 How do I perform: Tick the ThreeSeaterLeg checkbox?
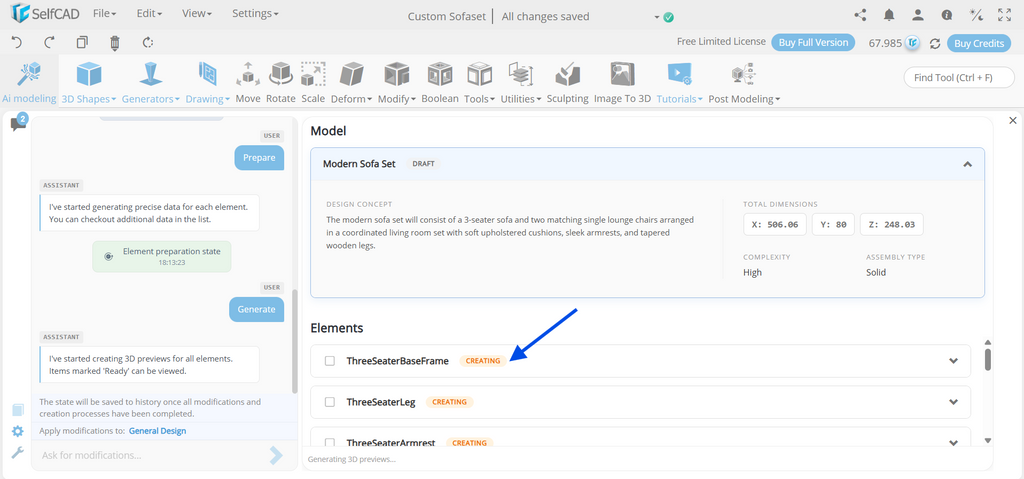pos(330,402)
